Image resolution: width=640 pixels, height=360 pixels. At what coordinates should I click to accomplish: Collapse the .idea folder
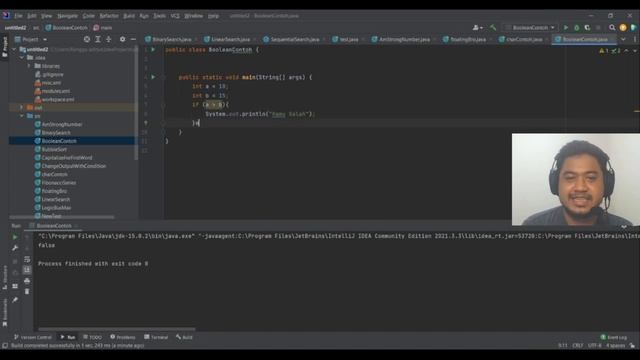tap(22, 58)
